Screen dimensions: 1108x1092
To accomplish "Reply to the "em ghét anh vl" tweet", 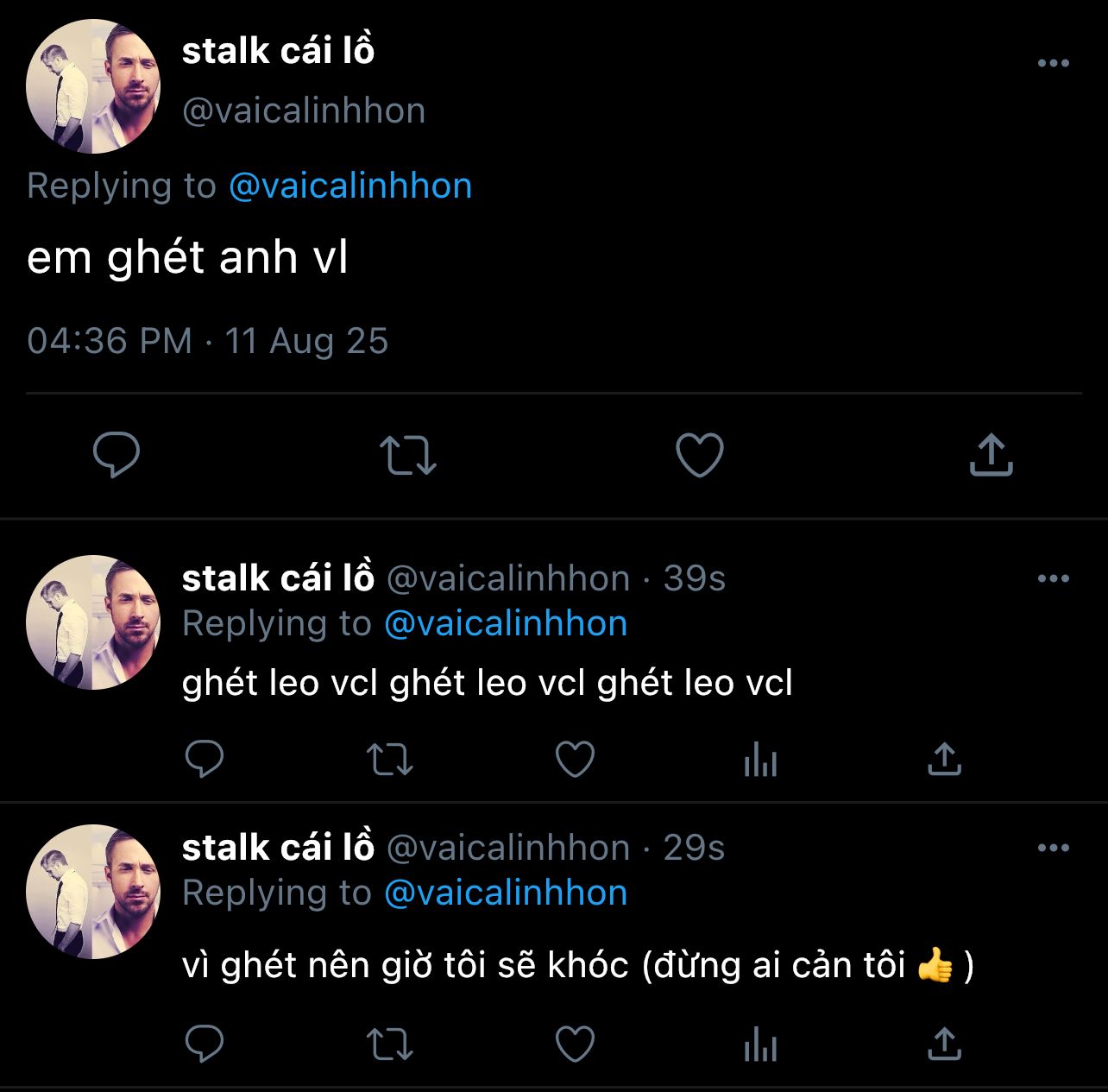I will (116, 455).
